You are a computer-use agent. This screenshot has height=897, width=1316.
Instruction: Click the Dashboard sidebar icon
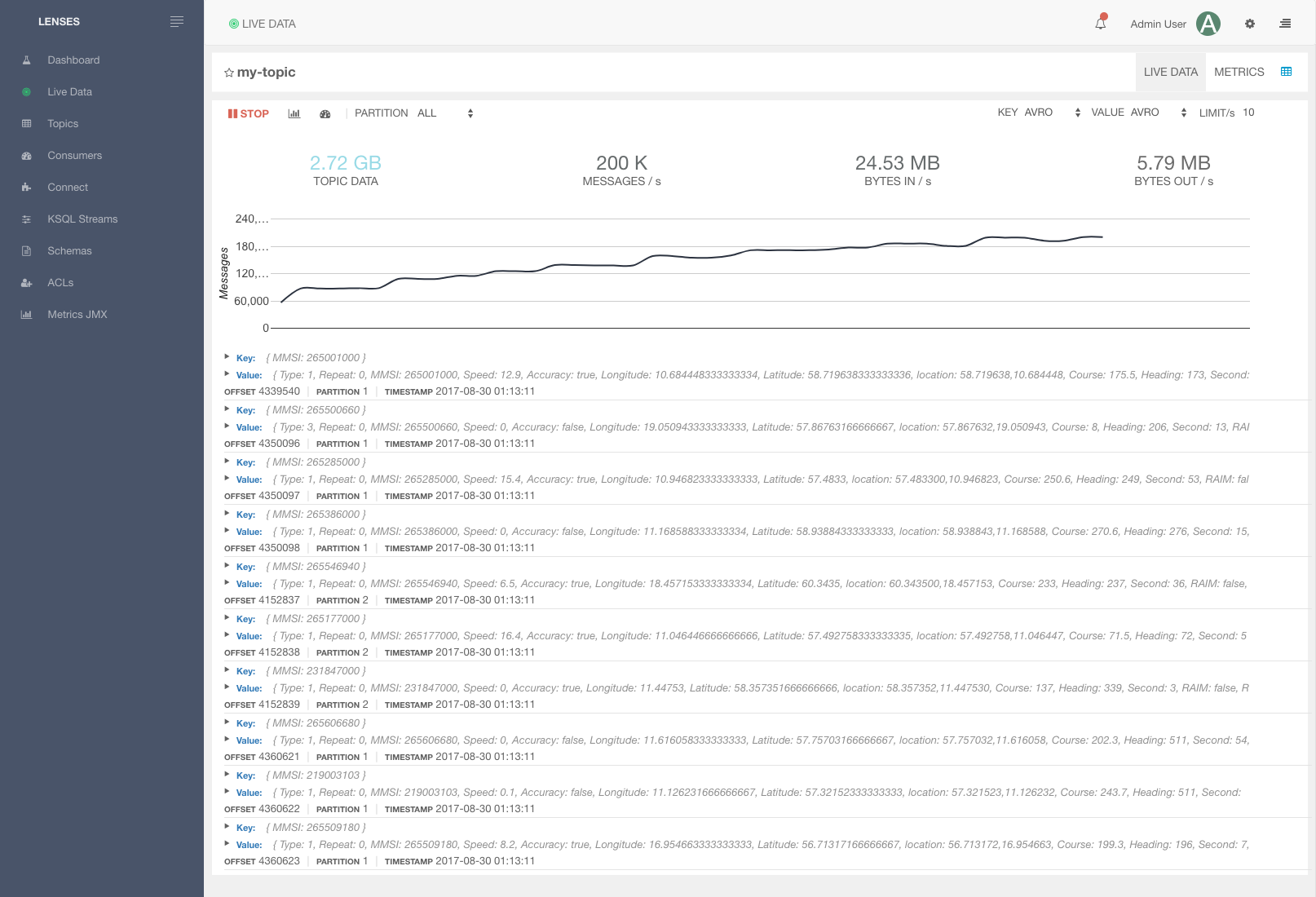click(x=26, y=60)
